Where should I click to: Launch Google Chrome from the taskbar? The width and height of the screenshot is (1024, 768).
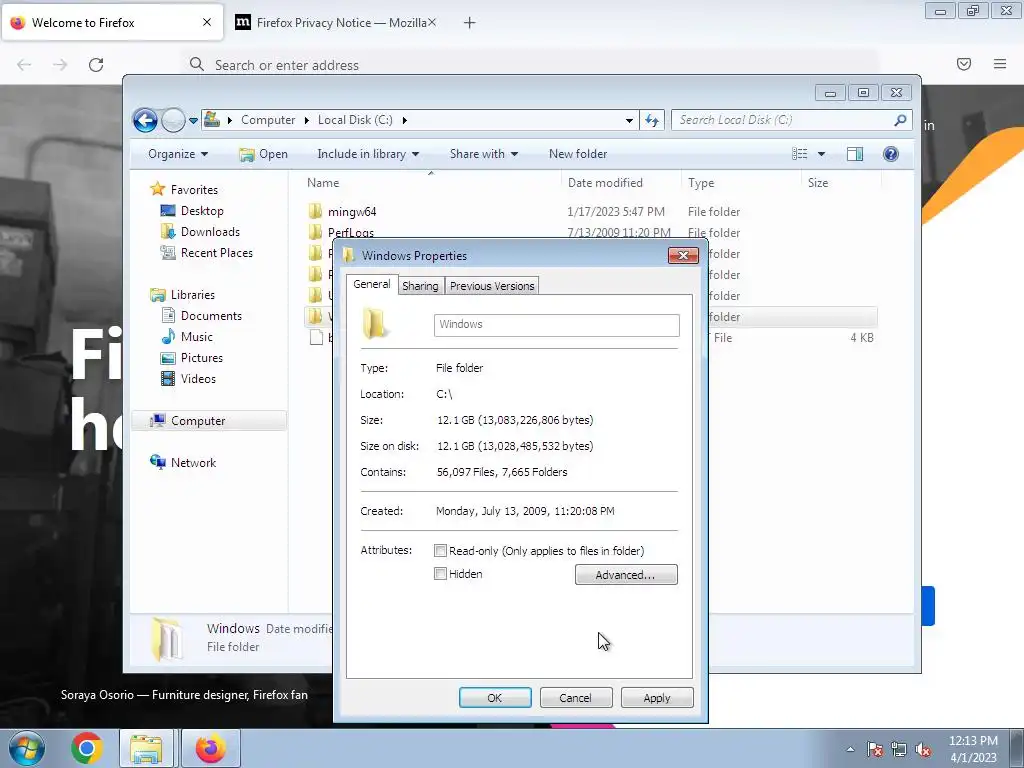tap(86, 748)
